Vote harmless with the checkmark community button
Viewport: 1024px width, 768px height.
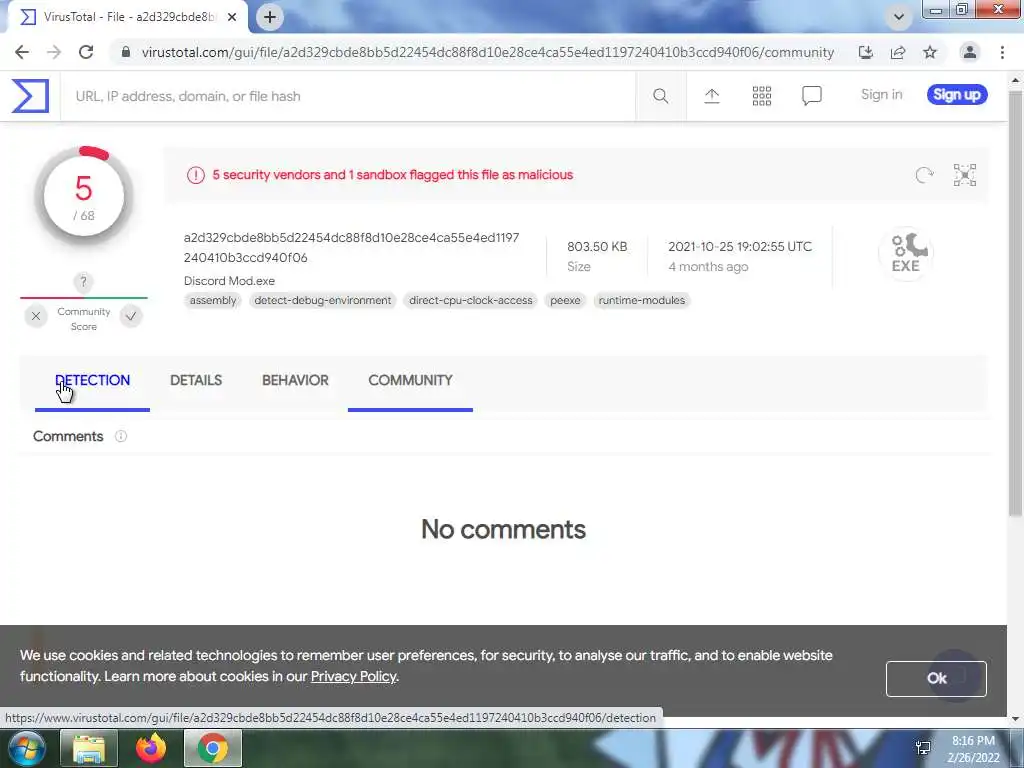click(x=131, y=316)
